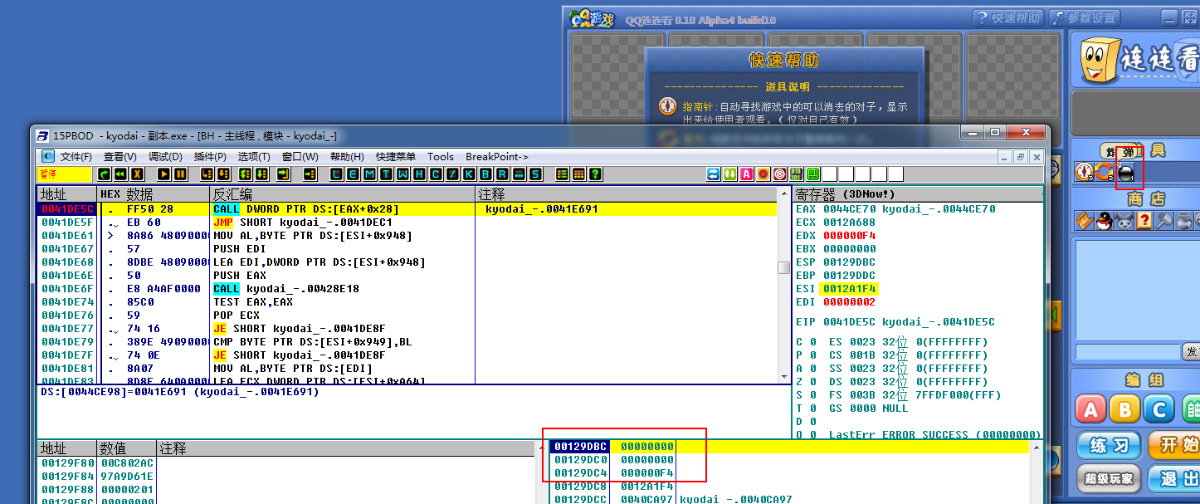
Task: Open References window with R icon
Action: [x=501, y=174]
